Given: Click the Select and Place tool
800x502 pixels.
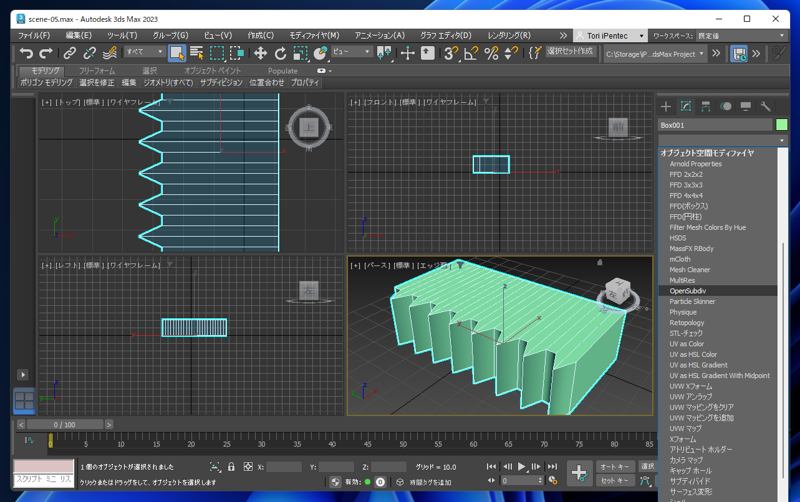Looking at the screenshot, I should tap(320, 53).
